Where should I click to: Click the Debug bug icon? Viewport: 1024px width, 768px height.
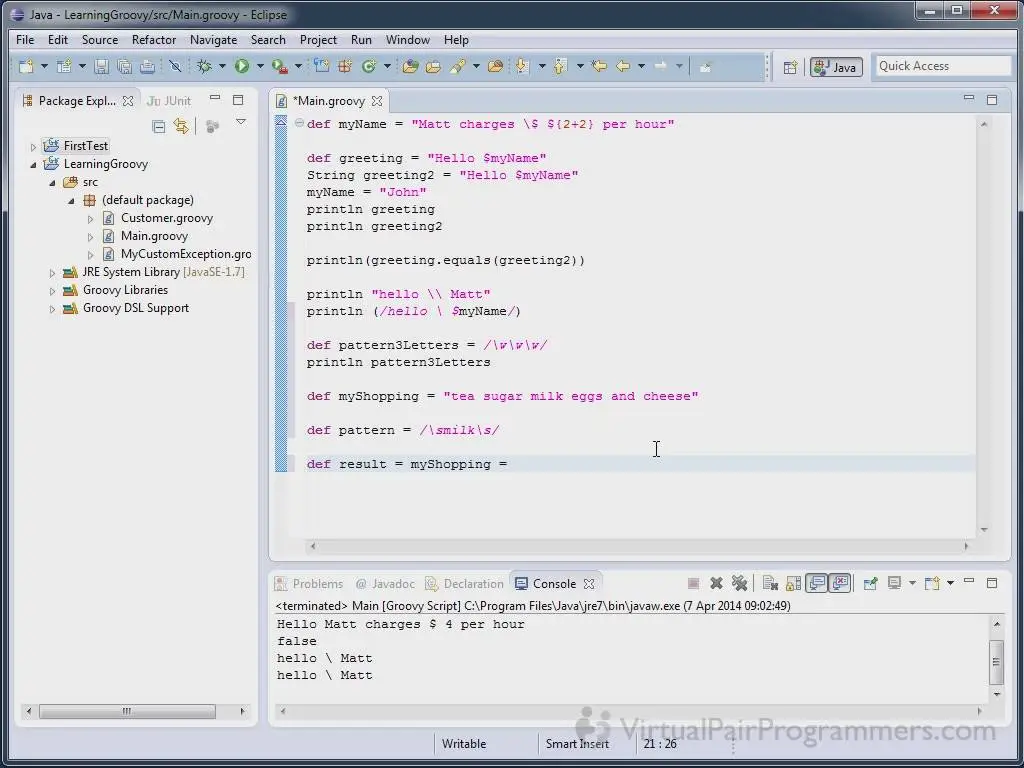pos(204,67)
